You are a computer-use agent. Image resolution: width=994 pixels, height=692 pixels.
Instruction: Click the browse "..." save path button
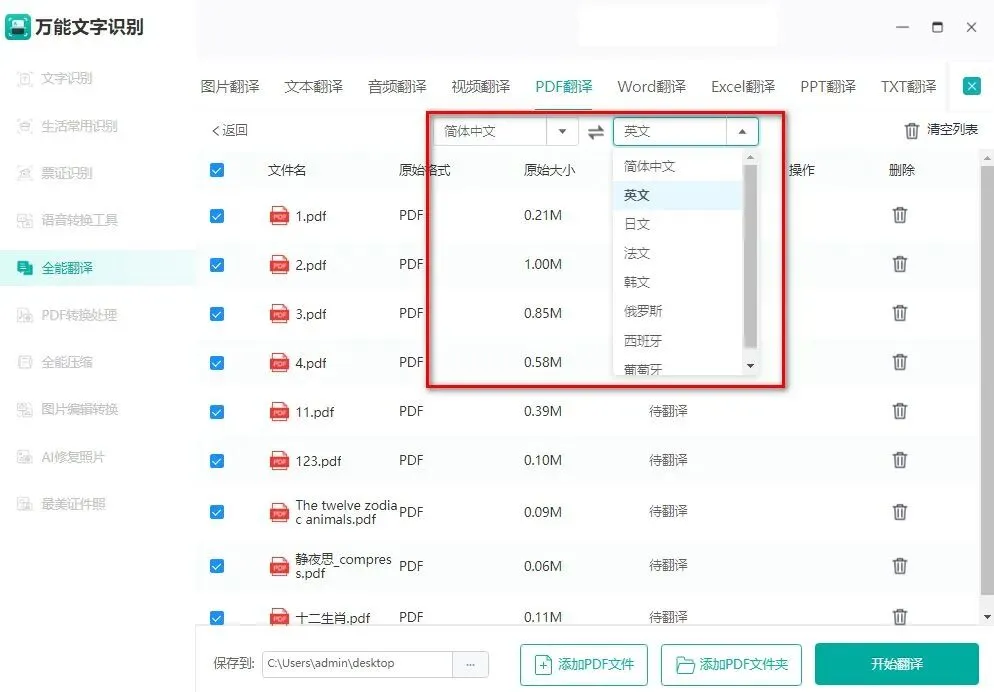(x=470, y=664)
